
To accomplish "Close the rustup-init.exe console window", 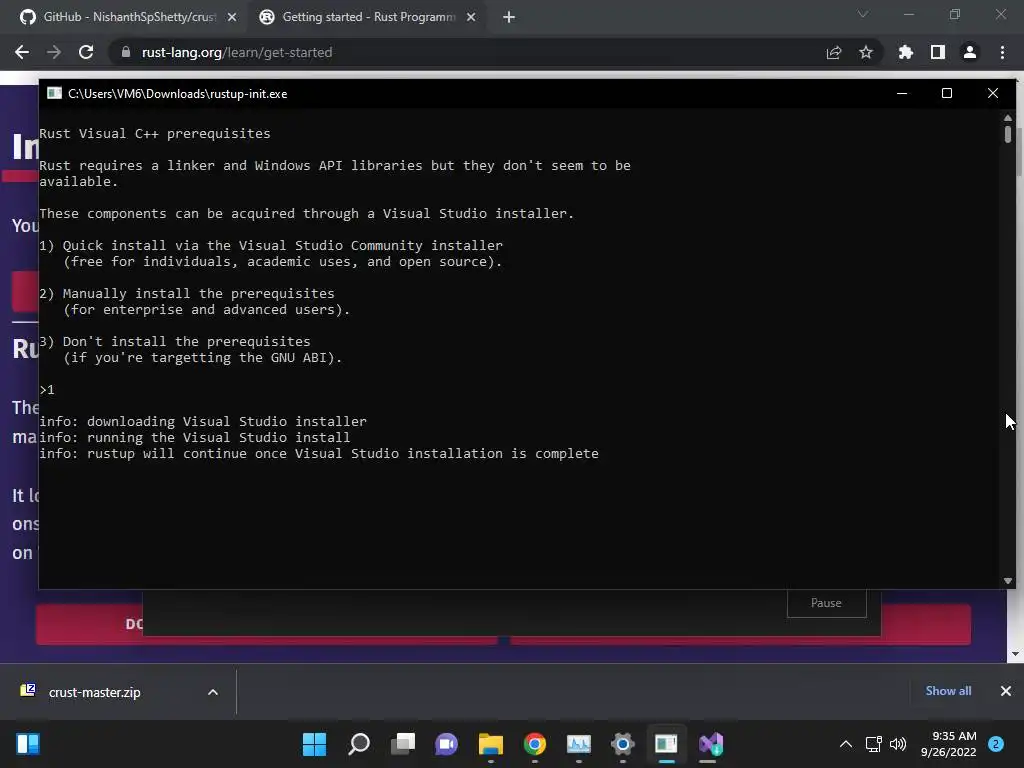I will point(993,93).
